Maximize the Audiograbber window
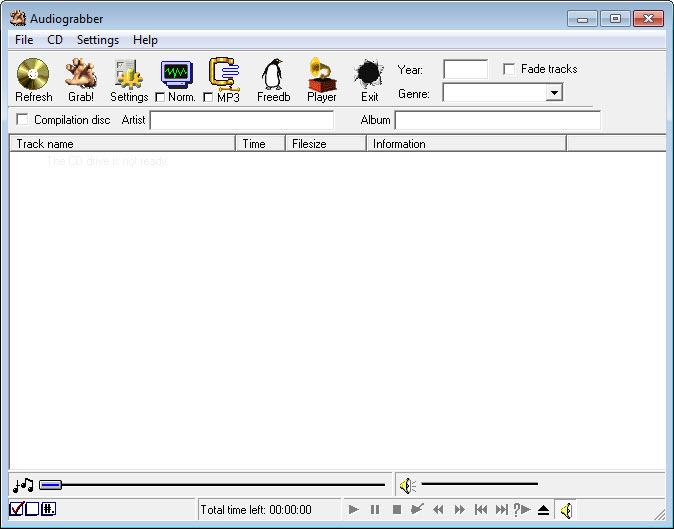The width and height of the screenshot is (674, 529). pos(615,19)
